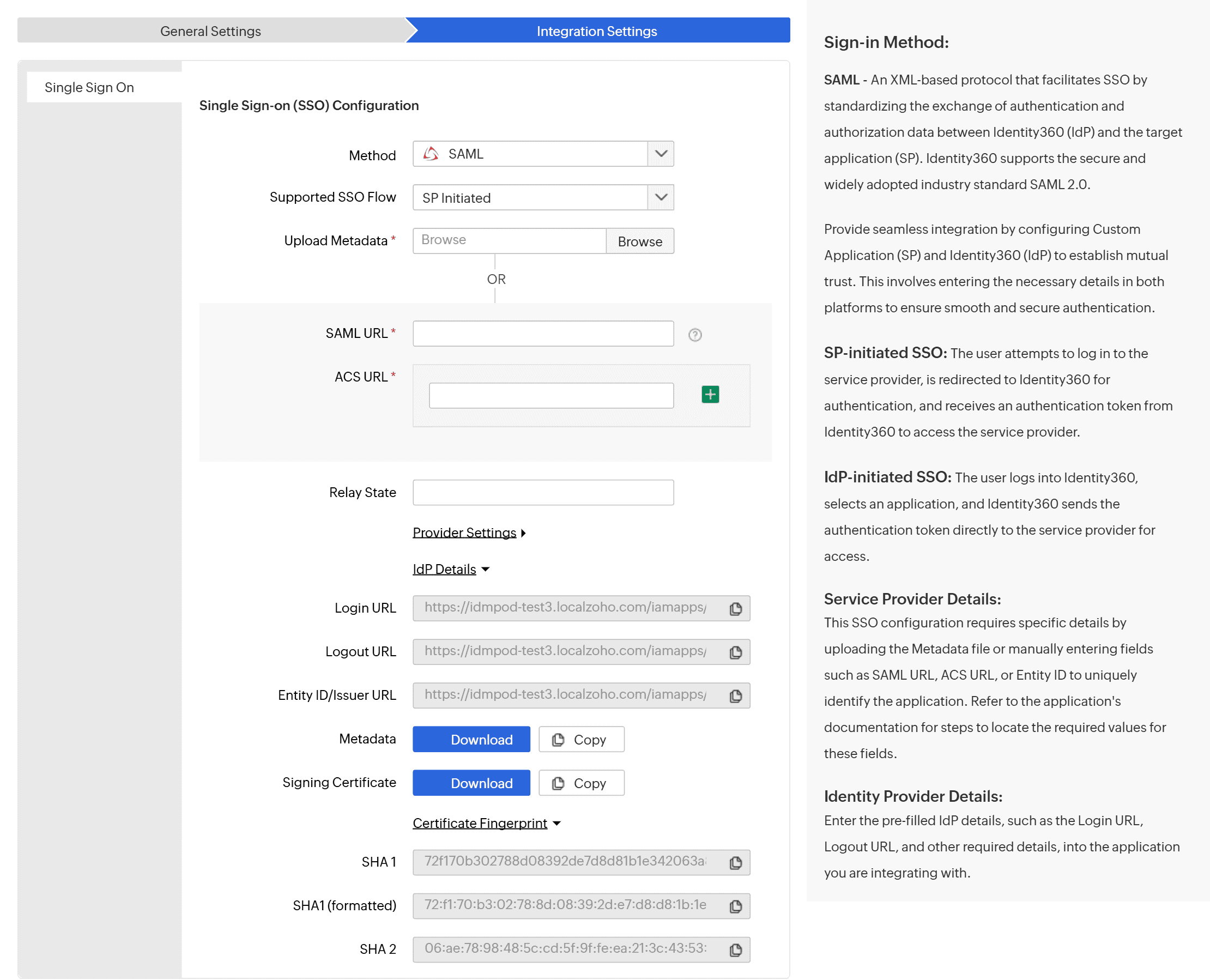Viewport: 1210px width, 980px height.
Task: Click the SAML URL help question-mark icon
Action: [x=695, y=335]
